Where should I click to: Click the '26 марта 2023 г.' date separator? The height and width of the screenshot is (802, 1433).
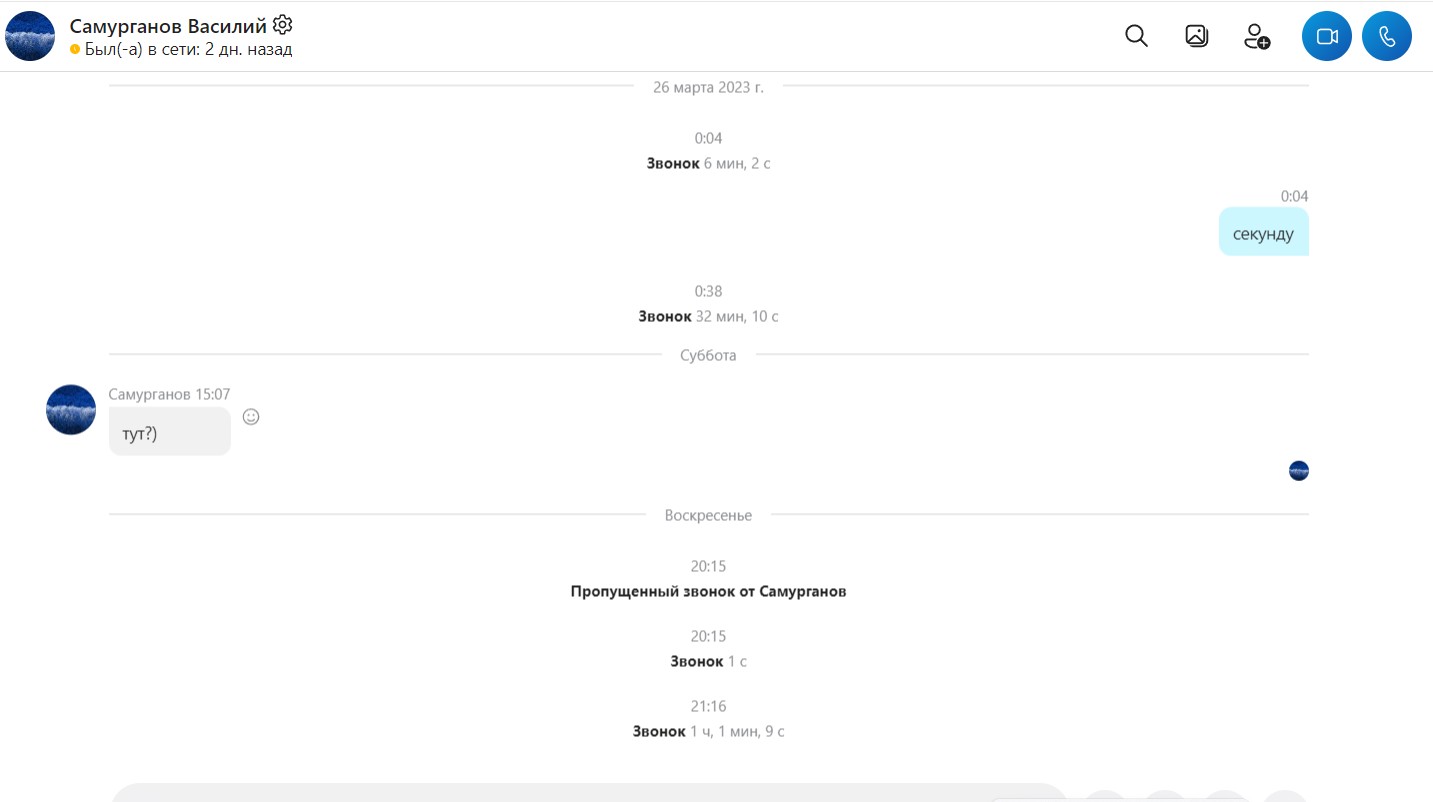[x=708, y=87]
